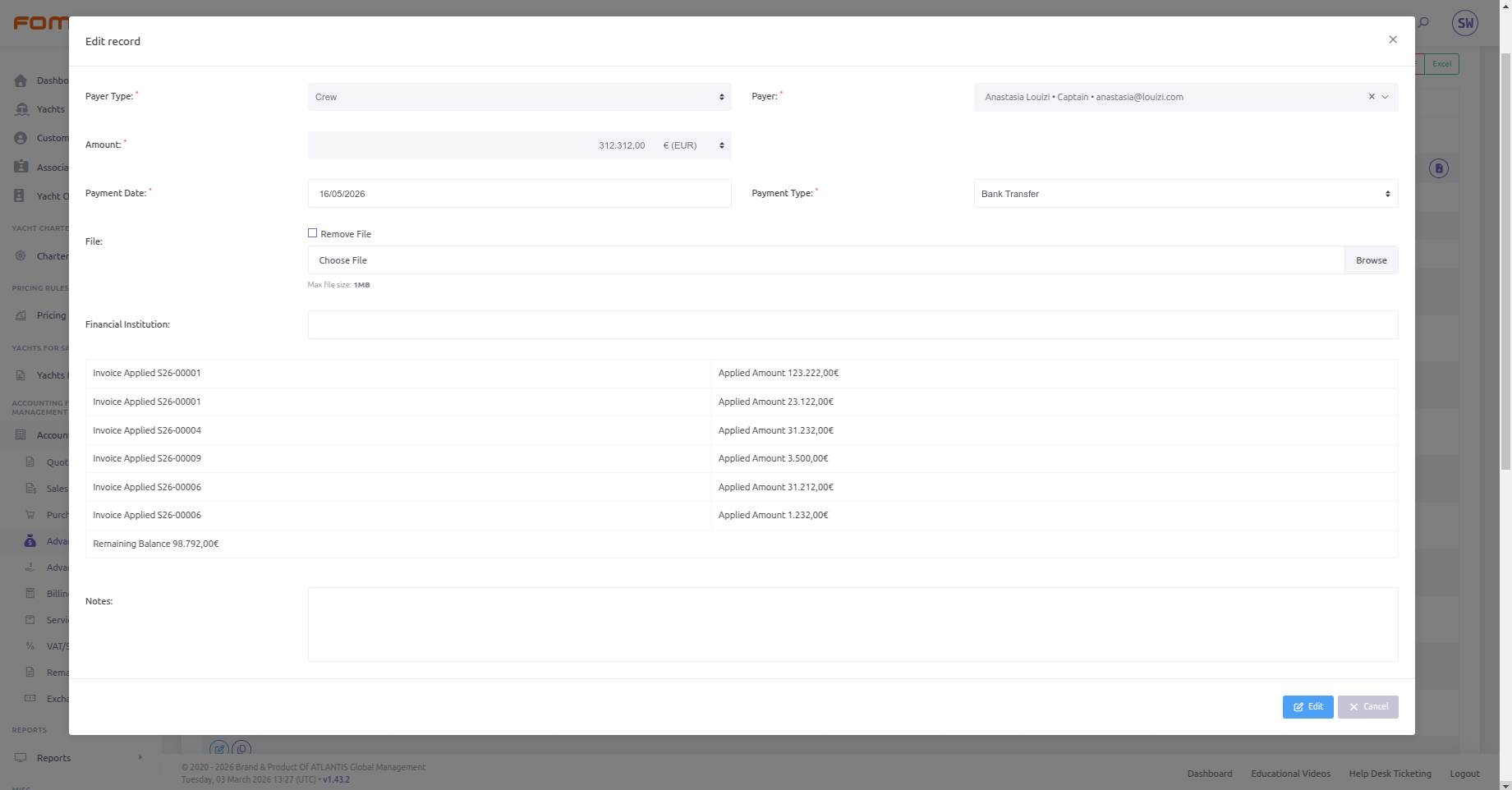Click the VAT percent icon in sidebar
1512x790 pixels.
[x=30, y=646]
